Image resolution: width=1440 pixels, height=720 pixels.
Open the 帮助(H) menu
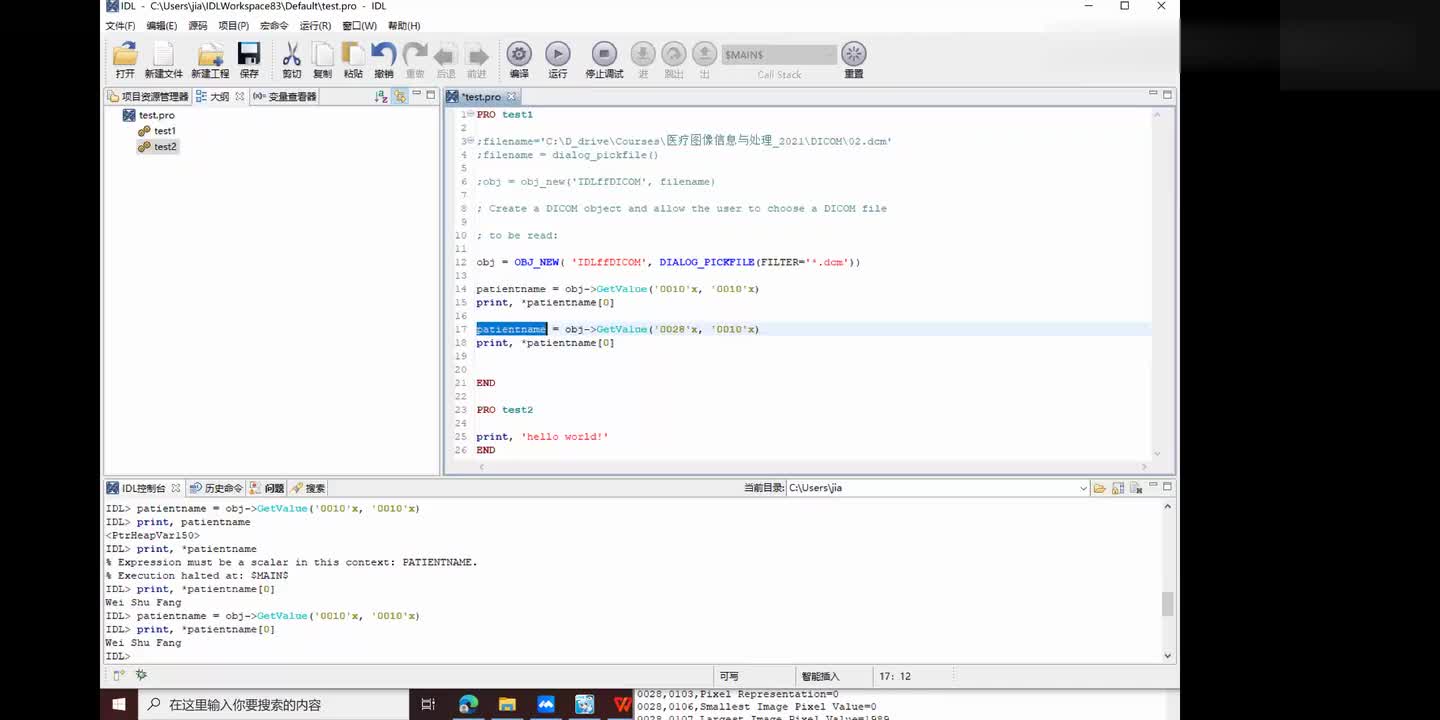click(x=404, y=26)
